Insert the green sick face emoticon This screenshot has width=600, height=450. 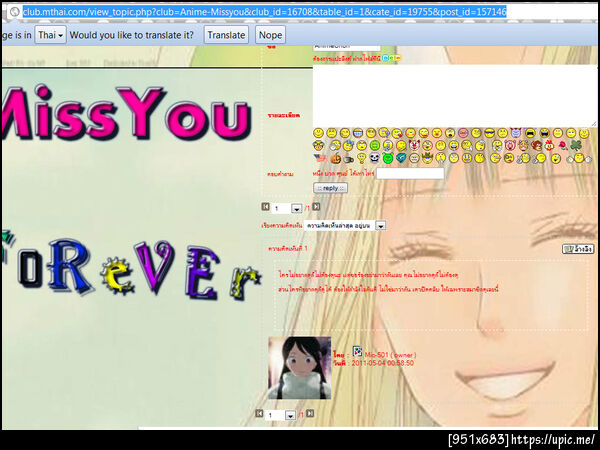pos(375,145)
